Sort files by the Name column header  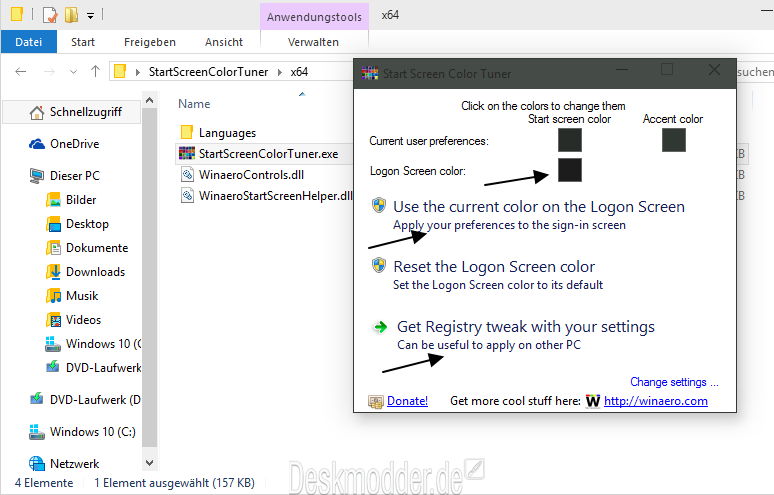[x=194, y=104]
